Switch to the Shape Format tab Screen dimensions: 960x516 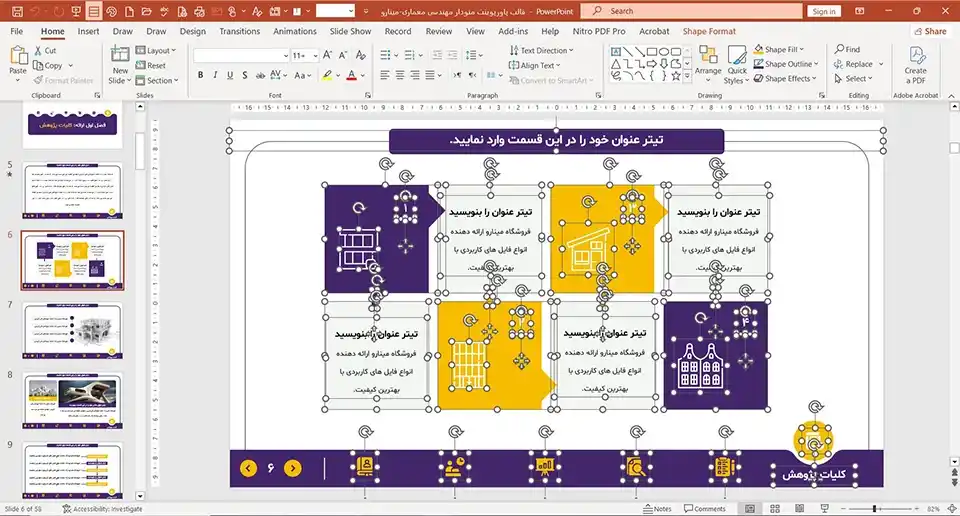coord(709,31)
